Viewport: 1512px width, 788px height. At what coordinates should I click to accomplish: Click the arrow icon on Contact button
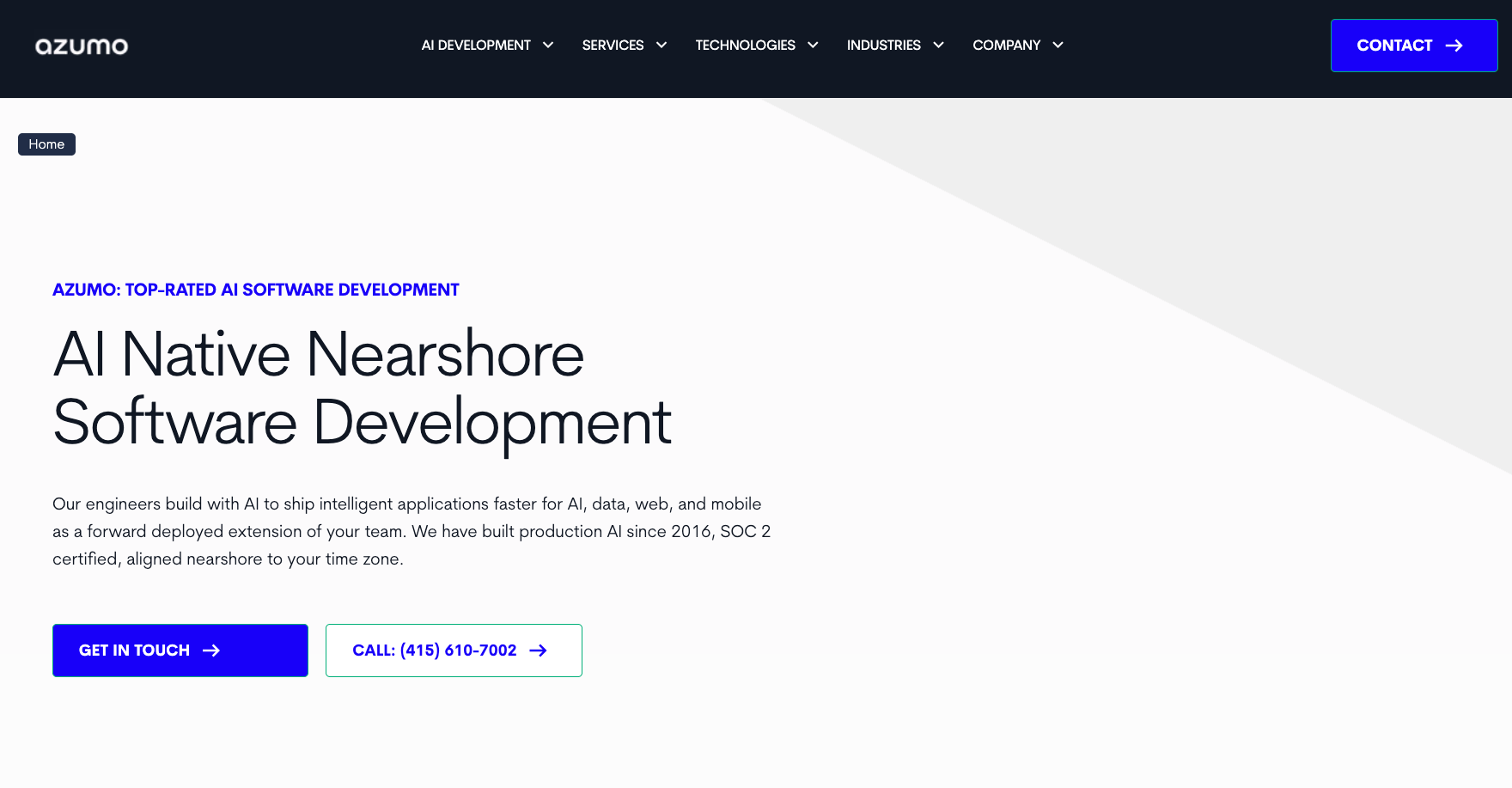1454,46
